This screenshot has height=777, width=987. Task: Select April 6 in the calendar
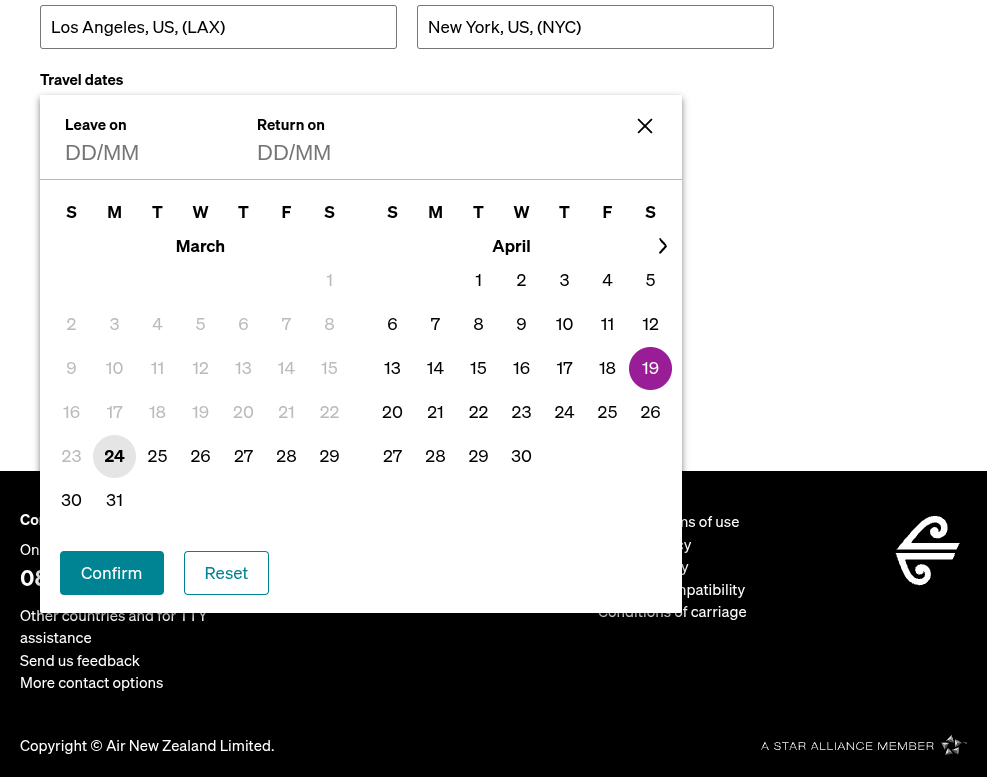[x=392, y=324]
